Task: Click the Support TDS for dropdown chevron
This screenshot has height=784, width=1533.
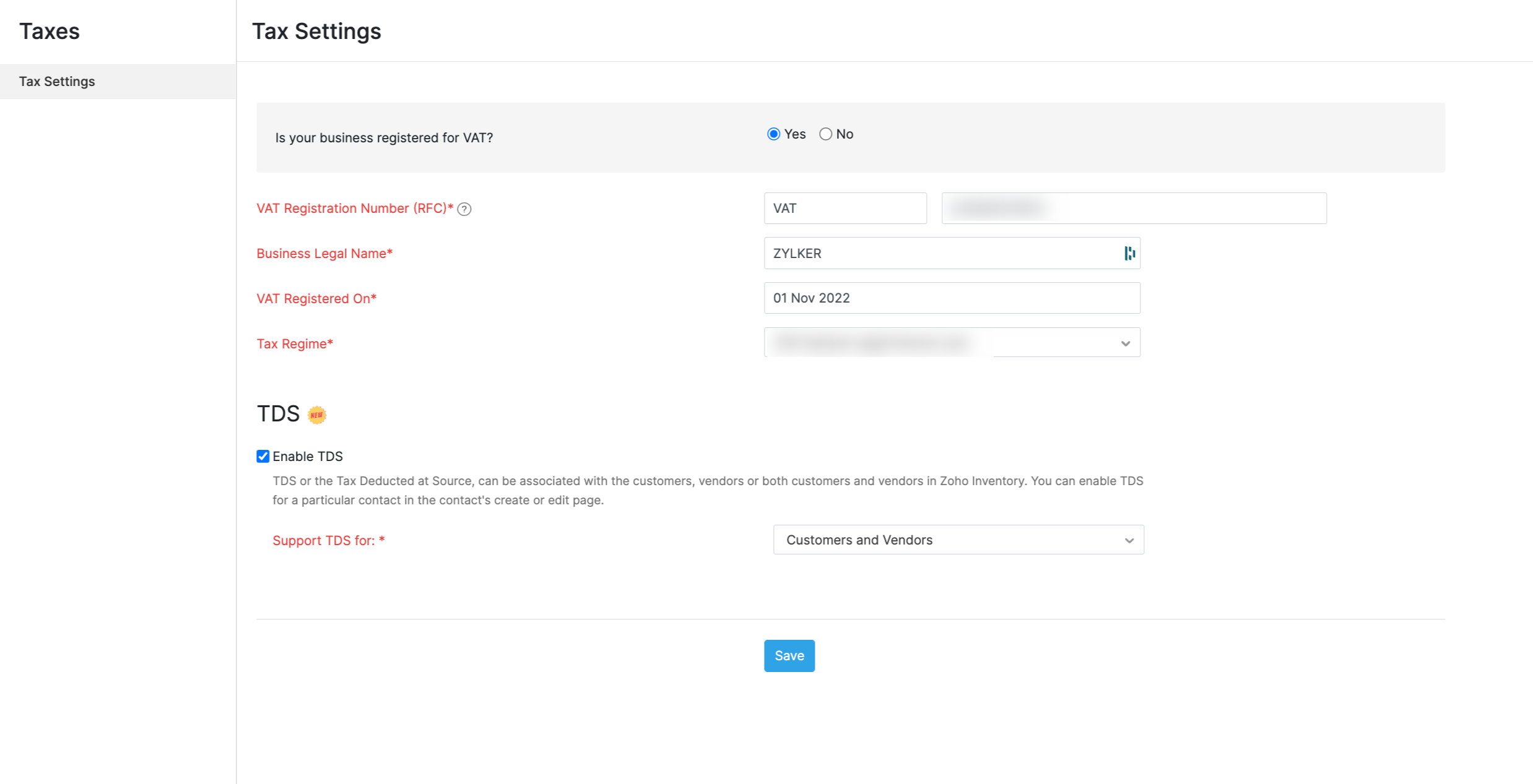Action: pyautogui.click(x=1129, y=540)
